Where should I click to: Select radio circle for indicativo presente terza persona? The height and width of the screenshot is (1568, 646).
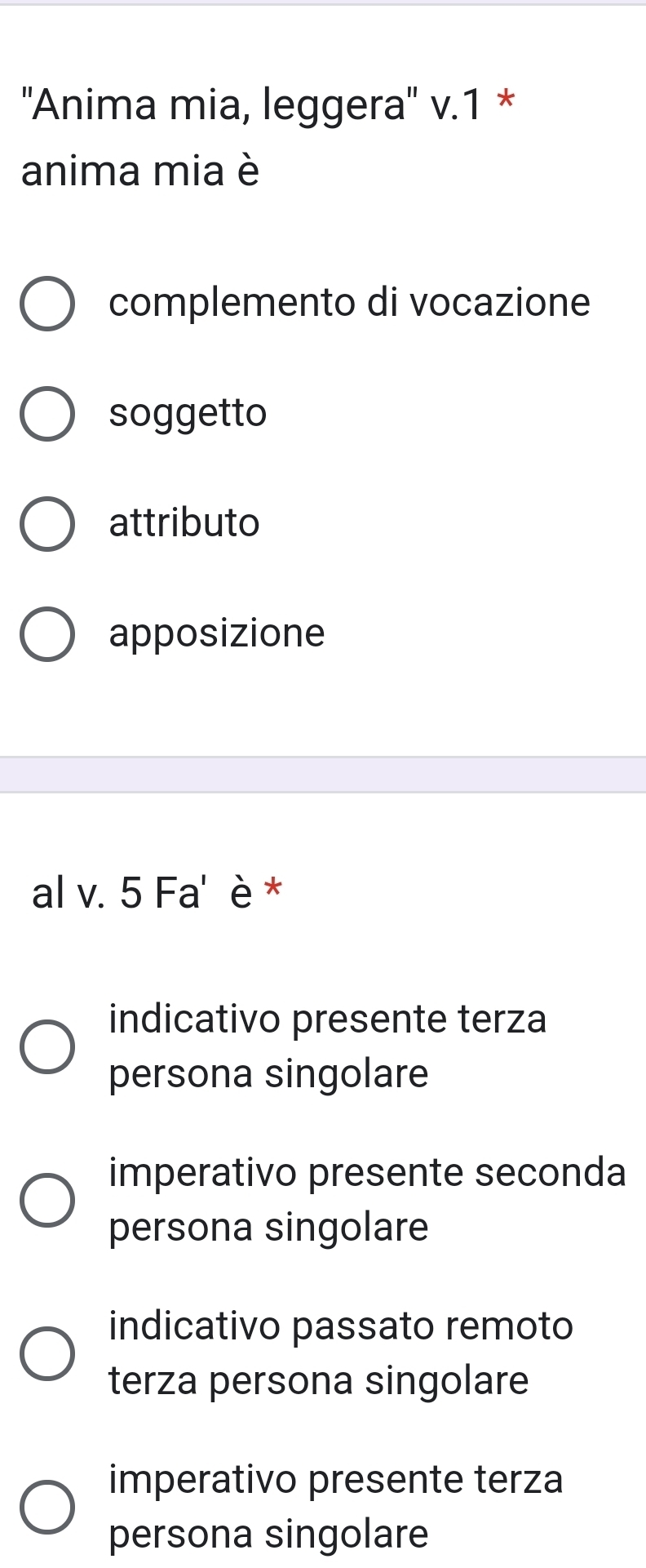point(47,1046)
